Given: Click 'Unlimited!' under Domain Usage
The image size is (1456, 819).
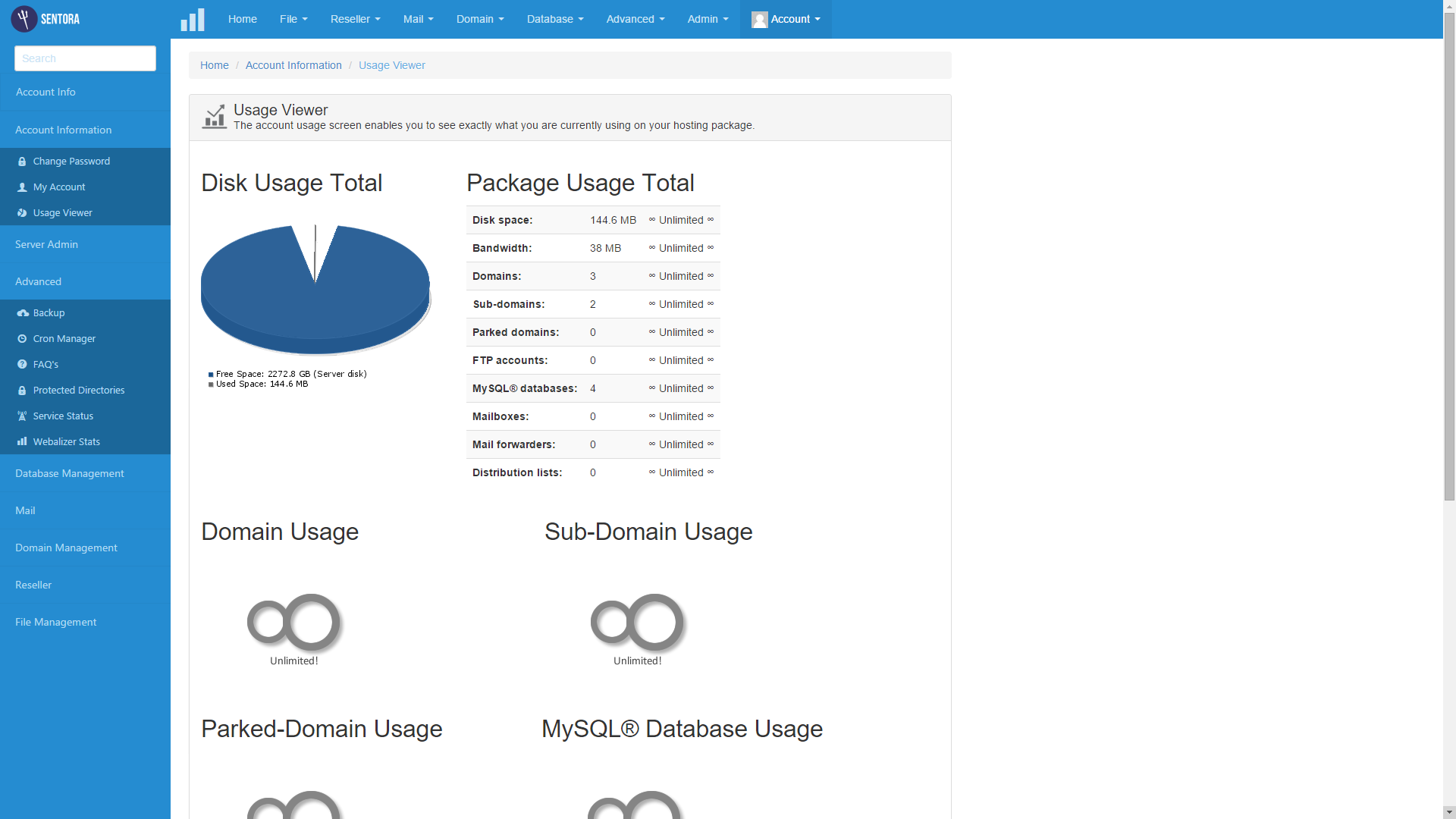Looking at the screenshot, I should pyautogui.click(x=294, y=661).
